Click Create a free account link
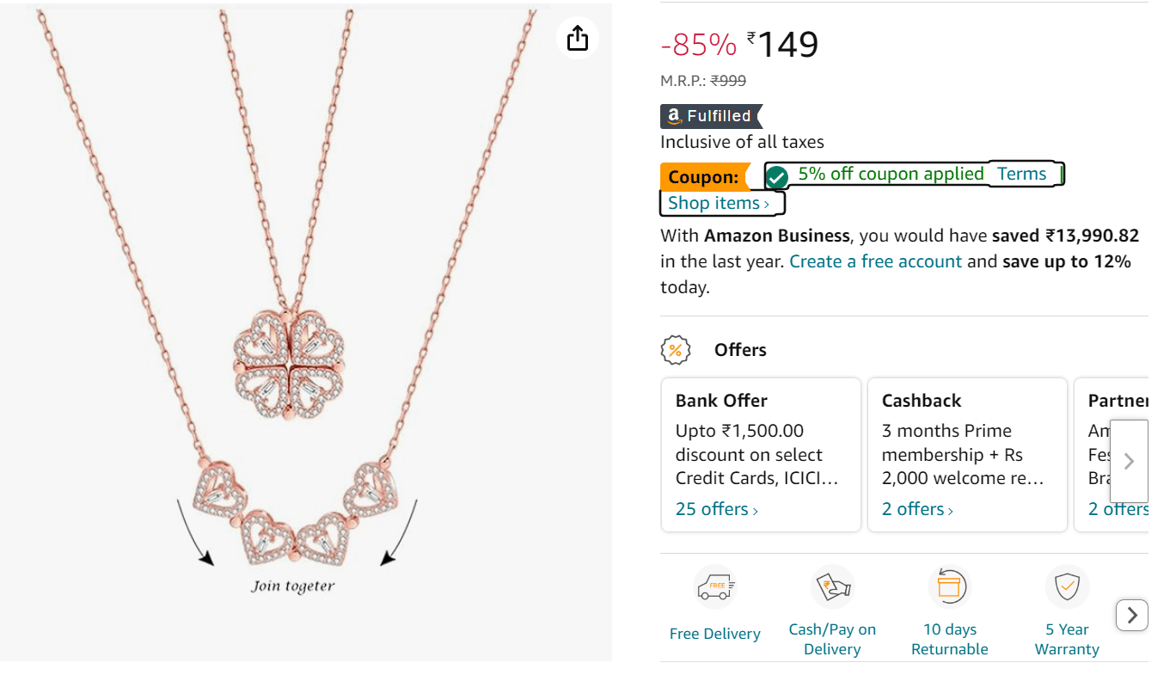The width and height of the screenshot is (1176, 675). pyautogui.click(x=875, y=261)
